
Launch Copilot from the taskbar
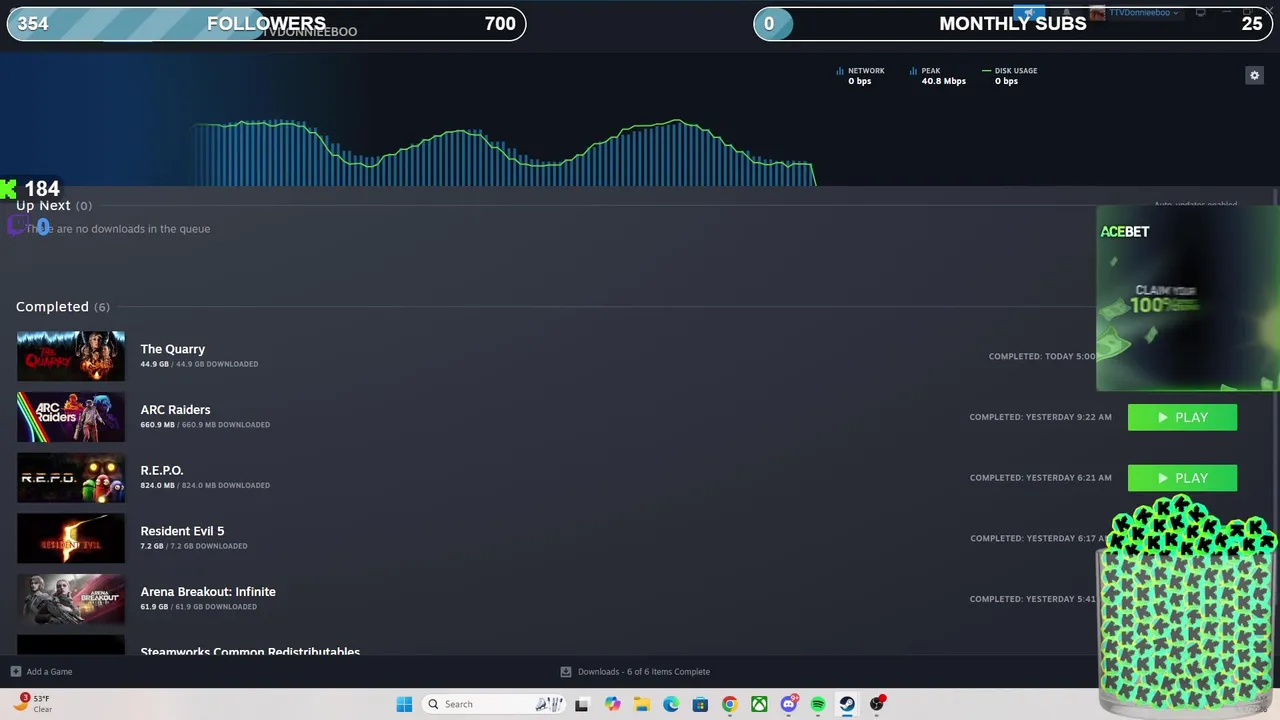click(612, 704)
